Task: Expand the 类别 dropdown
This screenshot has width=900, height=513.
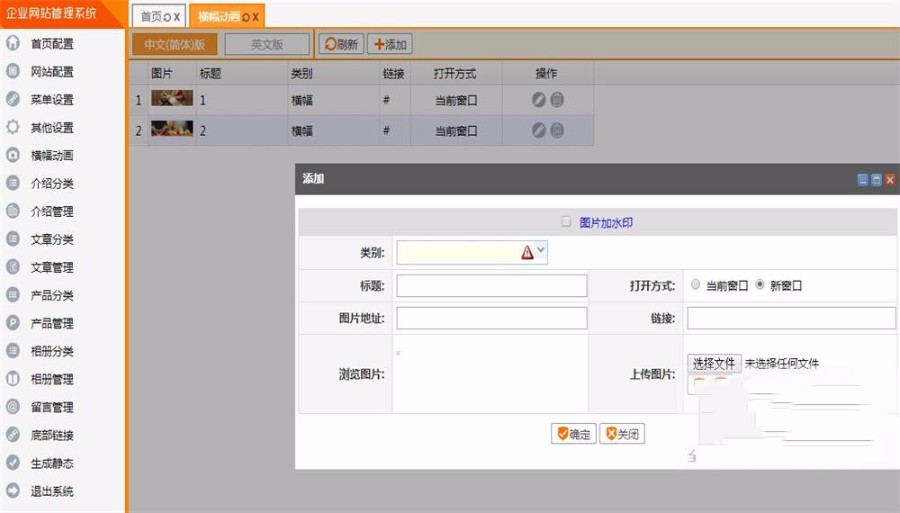Action: (541, 251)
